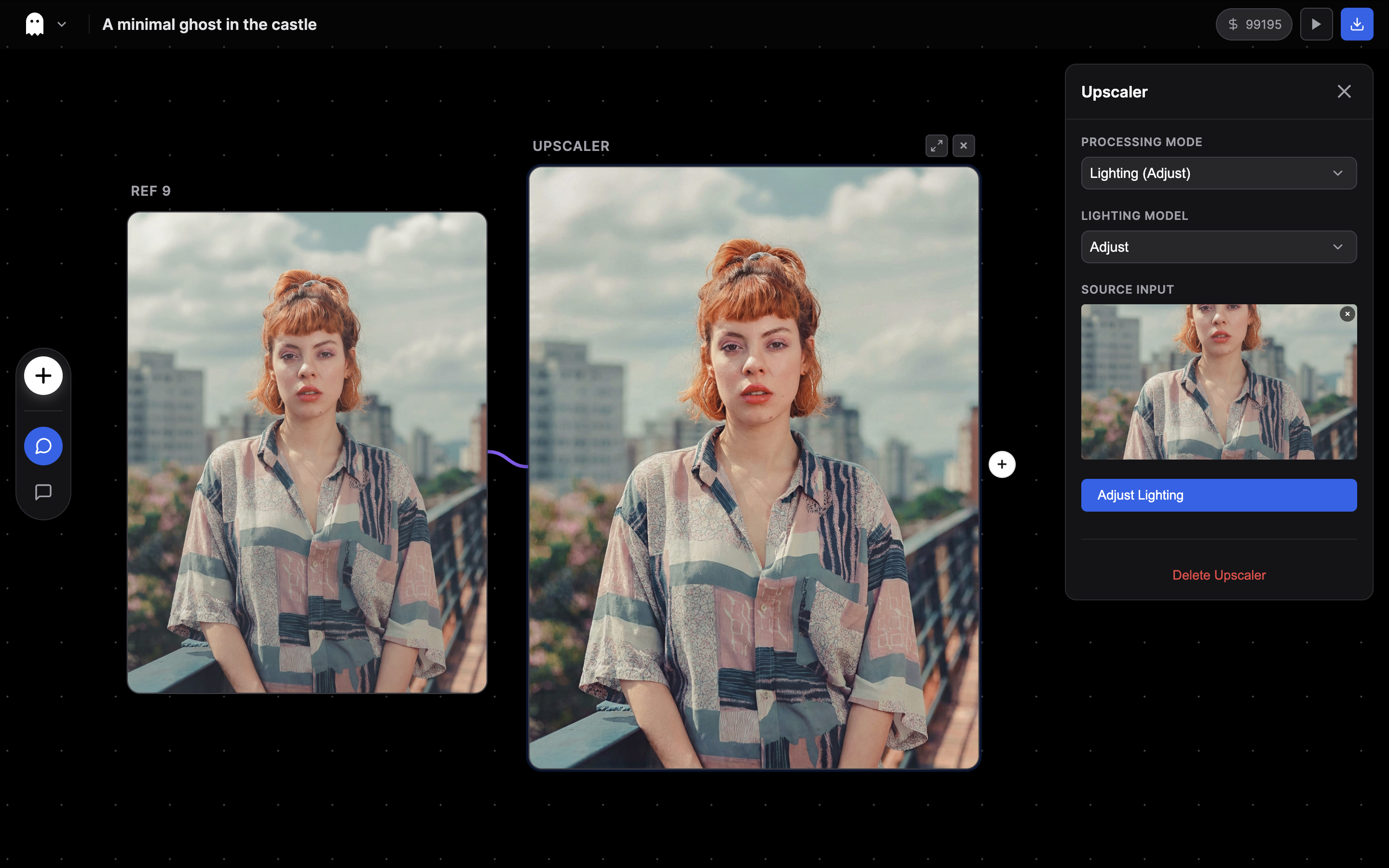Click the plus button in the left sidebar
1389x868 pixels.
(43, 376)
